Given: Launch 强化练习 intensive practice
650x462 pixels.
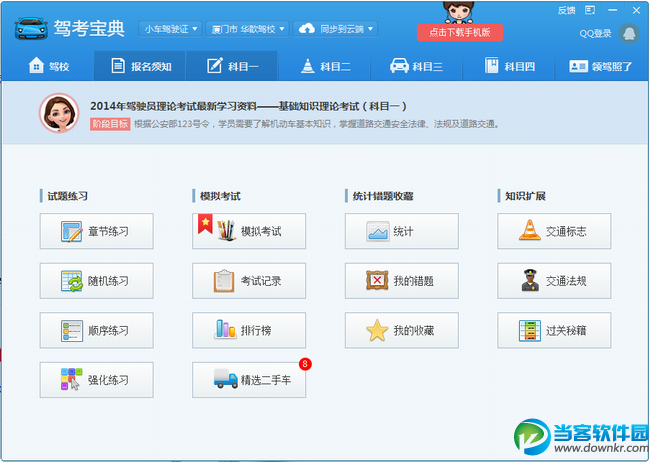Looking at the screenshot, I should 97,380.
